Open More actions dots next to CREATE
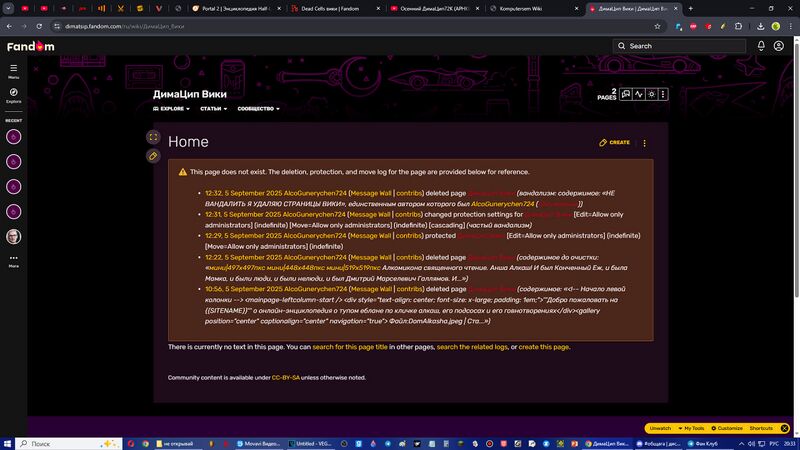This screenshot has height=450, width=800. tap(645, 143)
